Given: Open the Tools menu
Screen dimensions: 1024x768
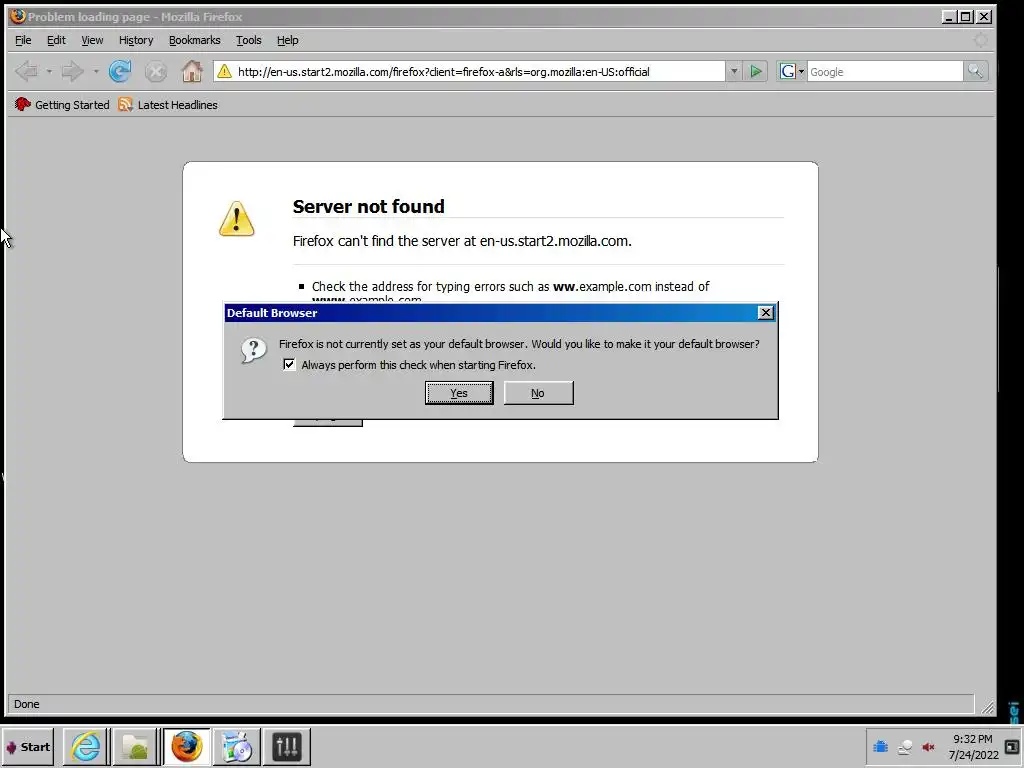Looking at the screenshot, I should (249, 40).
